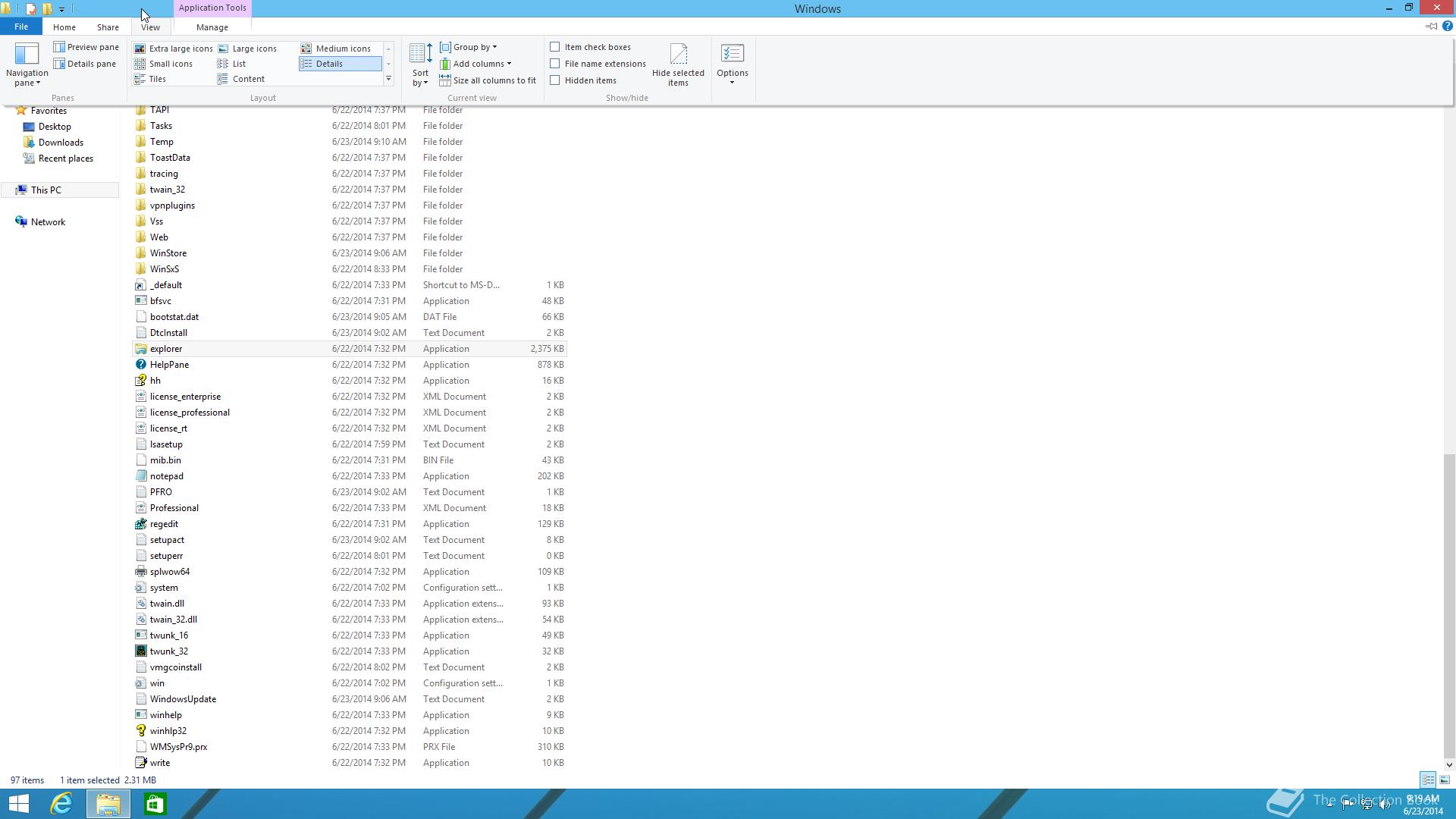The width and height of the screenshot is (1456, 819).
Task: Select the license_professional XML document
Action: (350, 413)
